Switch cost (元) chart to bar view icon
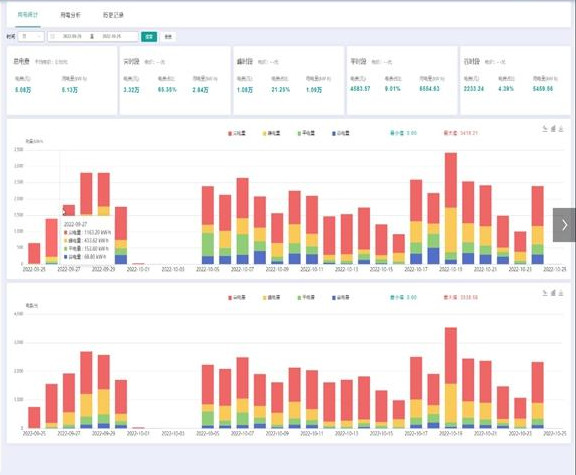576x475 pixels. (x=553, y=293)
